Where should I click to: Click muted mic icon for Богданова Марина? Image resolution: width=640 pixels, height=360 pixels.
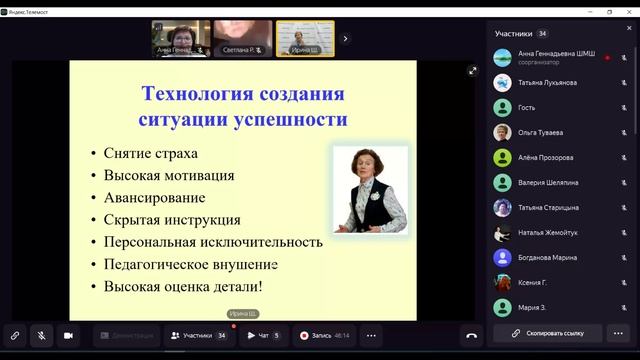pos(624,258)
